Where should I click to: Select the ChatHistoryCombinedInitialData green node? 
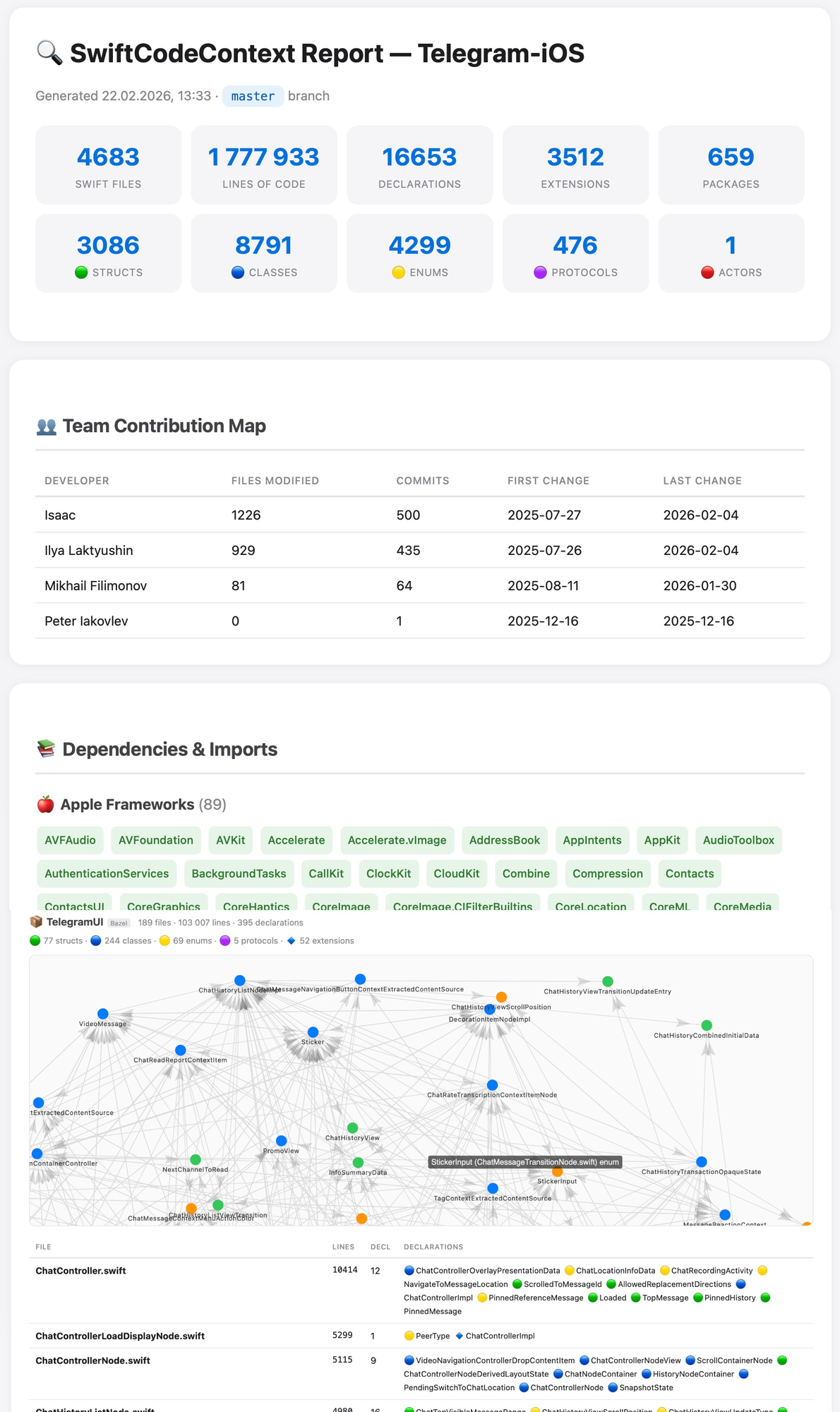click(707, 1025)
